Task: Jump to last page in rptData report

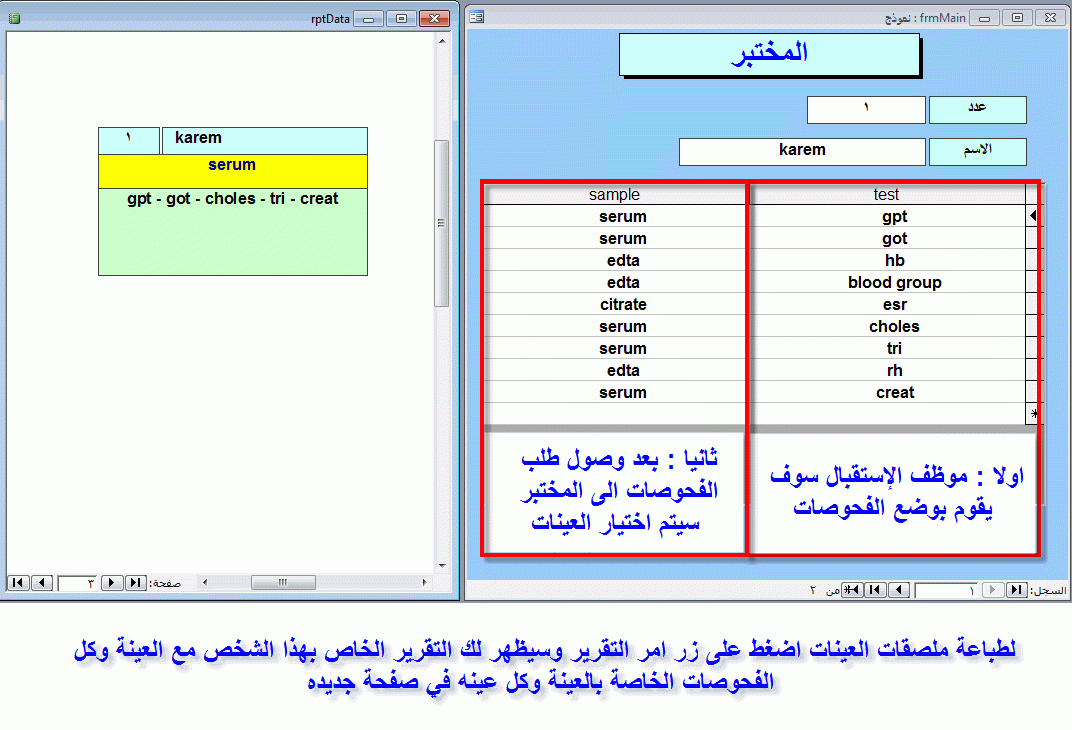Action: tap(135, 582)
